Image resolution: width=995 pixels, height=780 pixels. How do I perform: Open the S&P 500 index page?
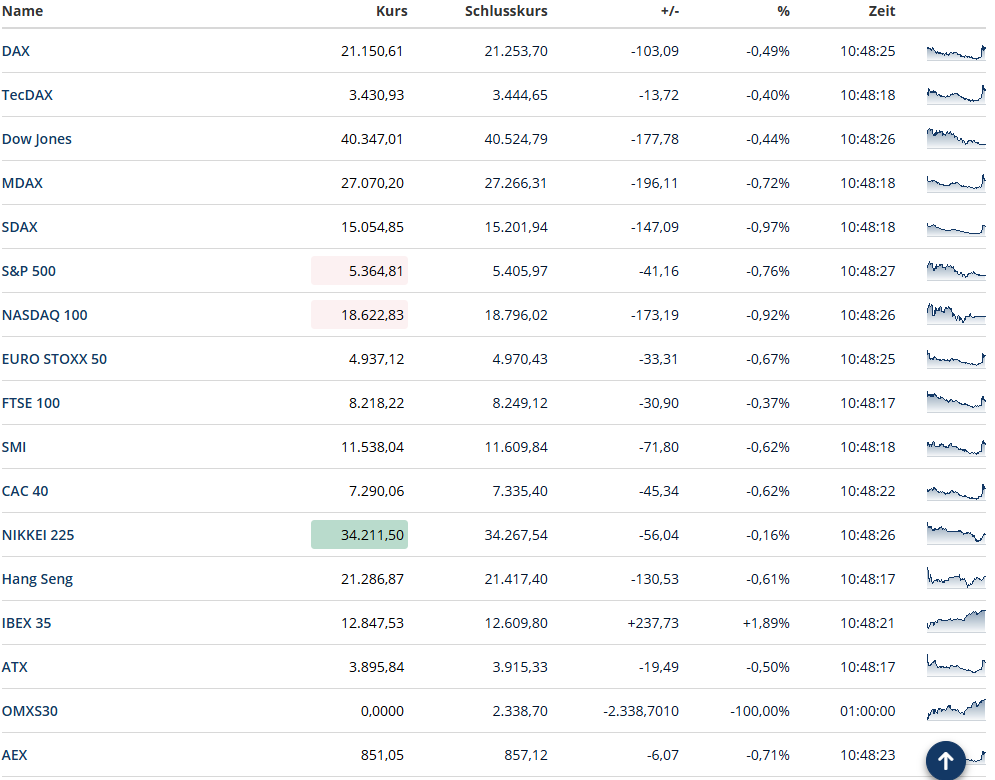28,271
